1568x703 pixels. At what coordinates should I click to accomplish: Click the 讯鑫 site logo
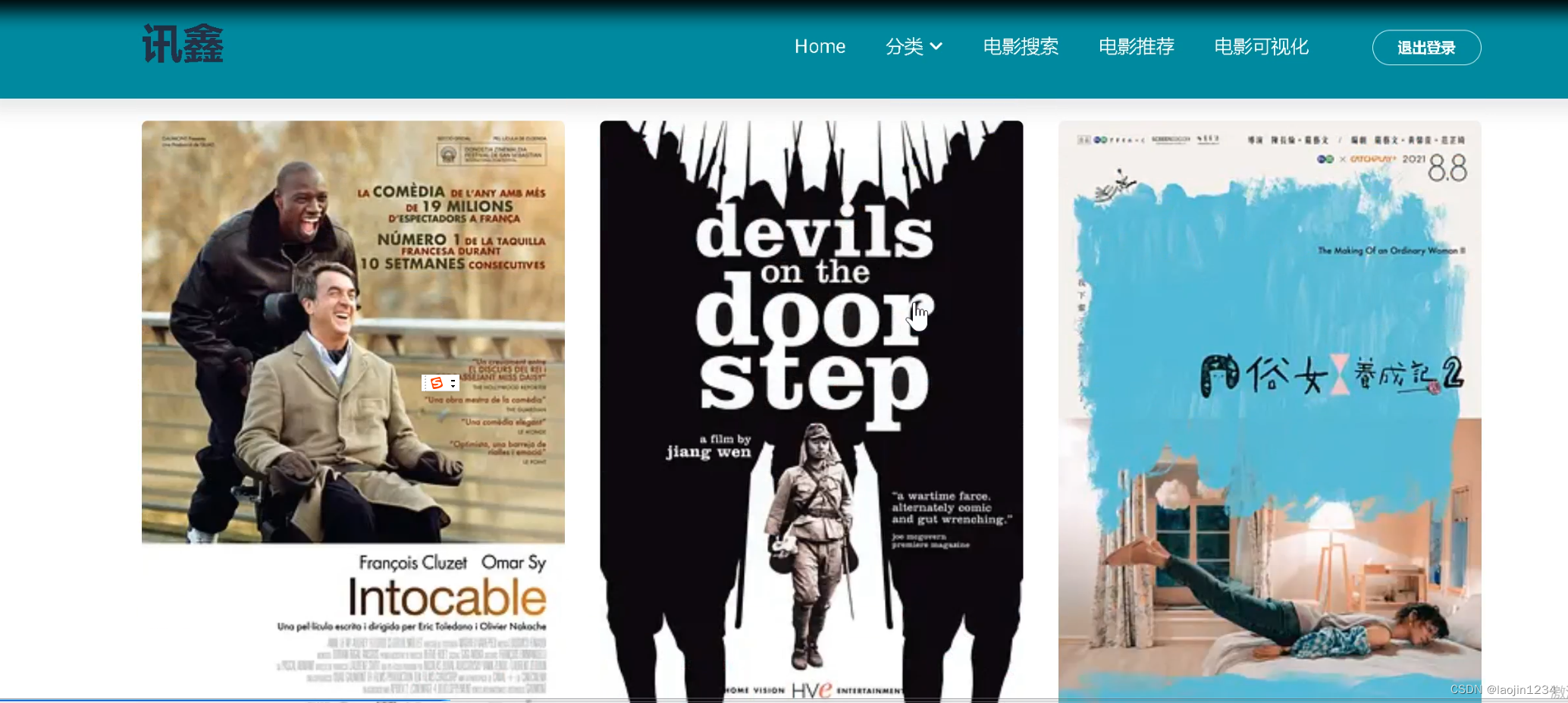point(183,44)
